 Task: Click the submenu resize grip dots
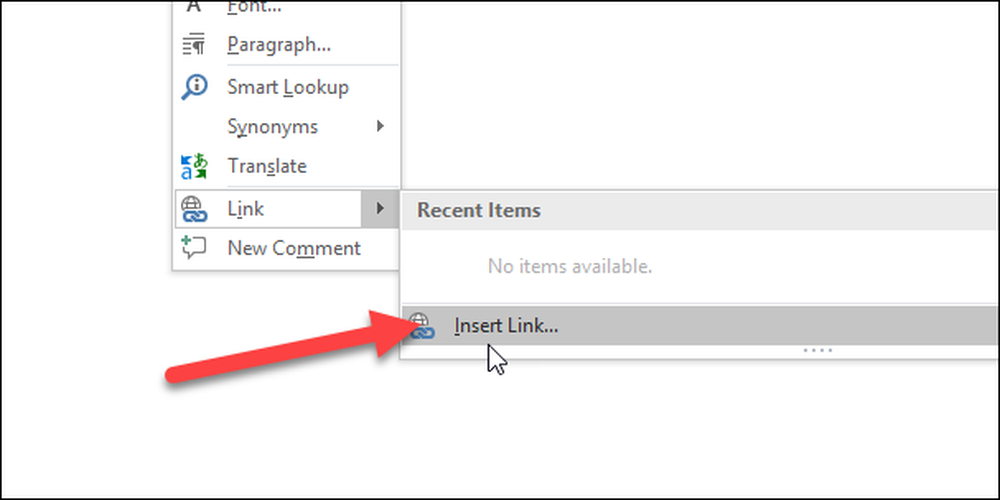pyautogui.click(x=818, y=350)
